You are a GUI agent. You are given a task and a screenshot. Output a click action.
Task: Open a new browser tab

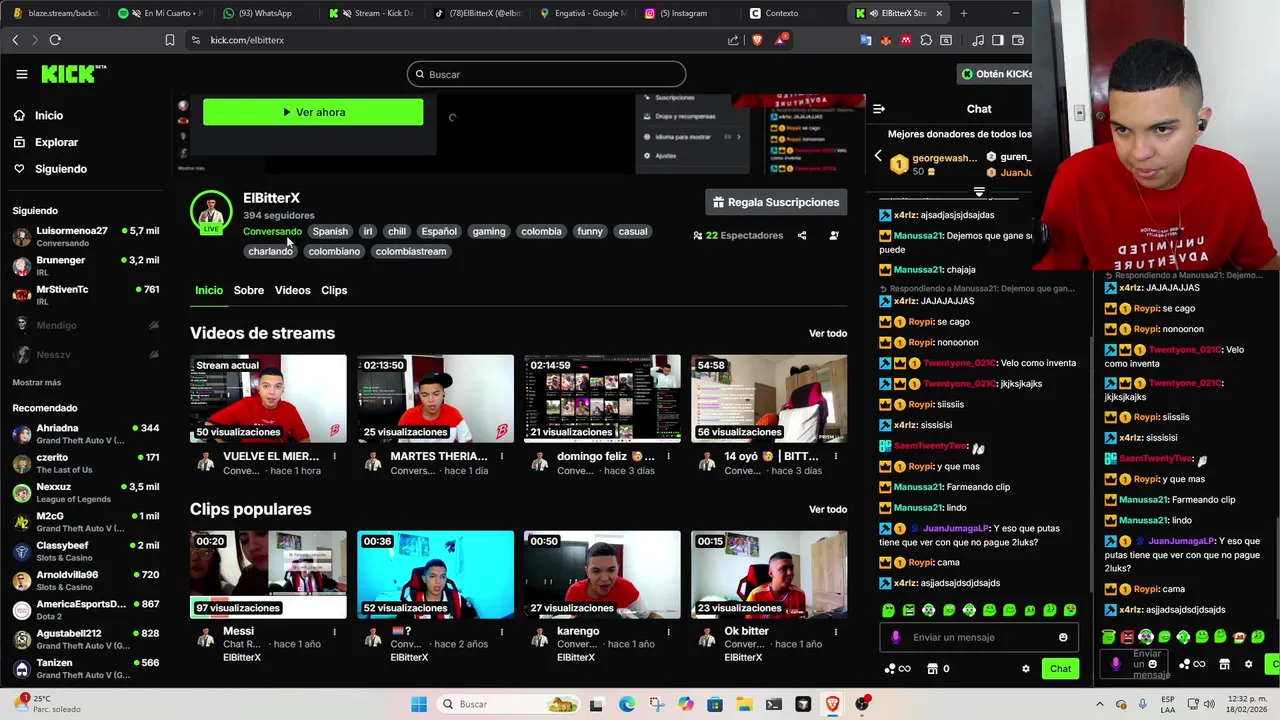(x=964, y=13)
